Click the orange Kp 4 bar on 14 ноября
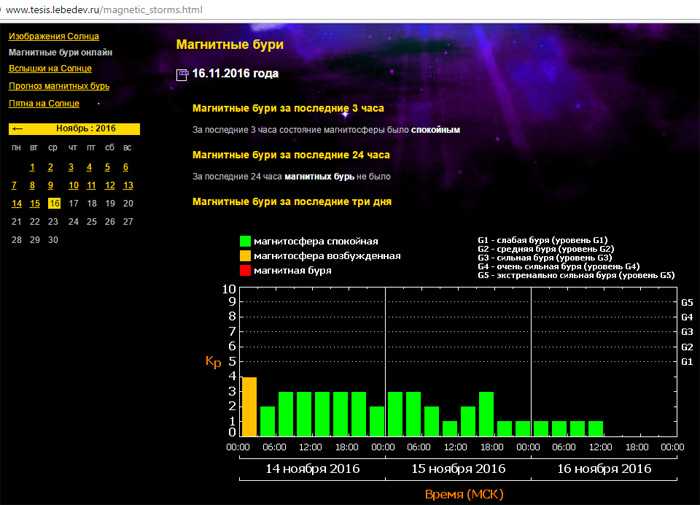 coord(249,407)
